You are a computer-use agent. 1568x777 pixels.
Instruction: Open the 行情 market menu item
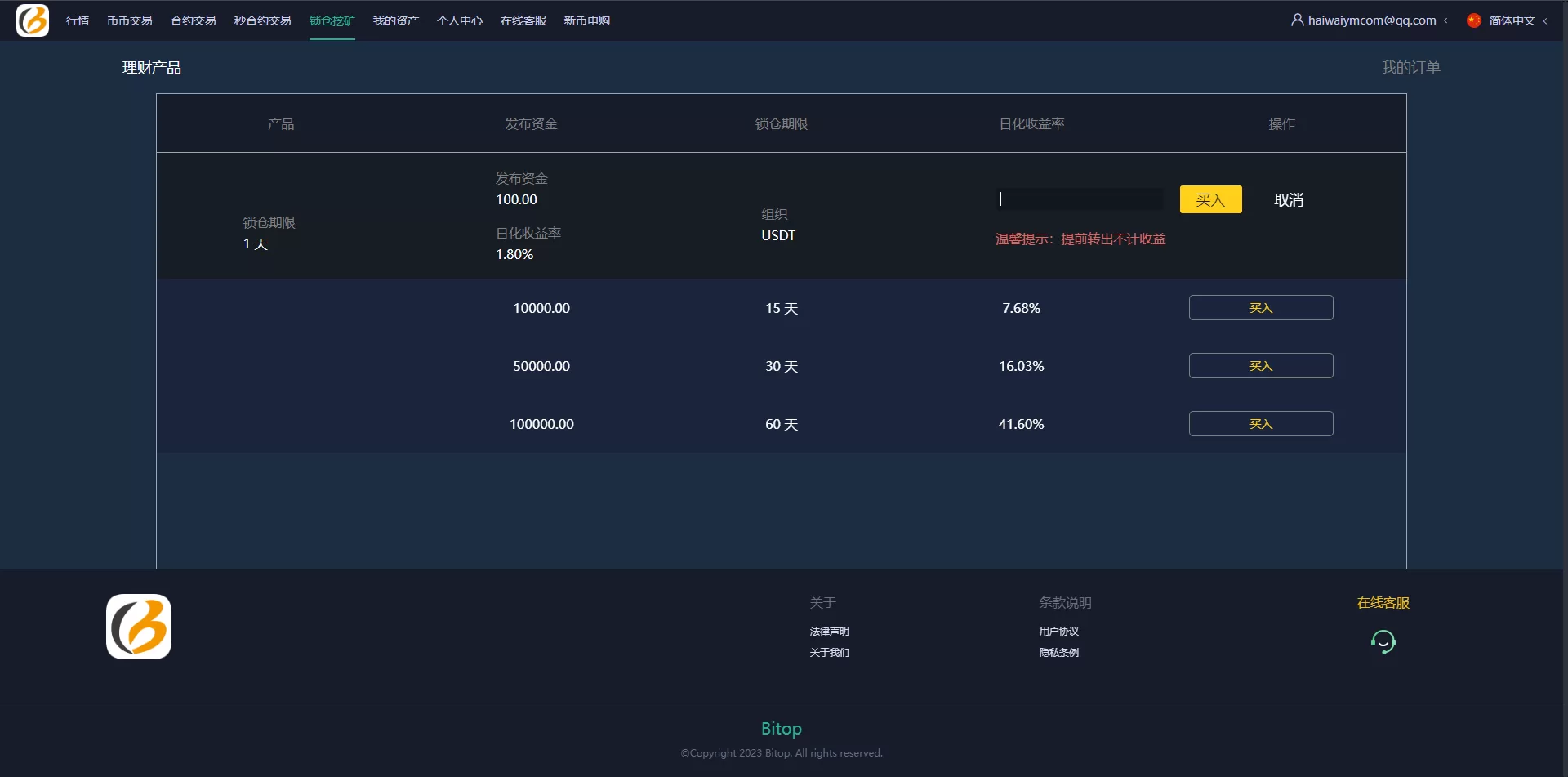point(78,20)
